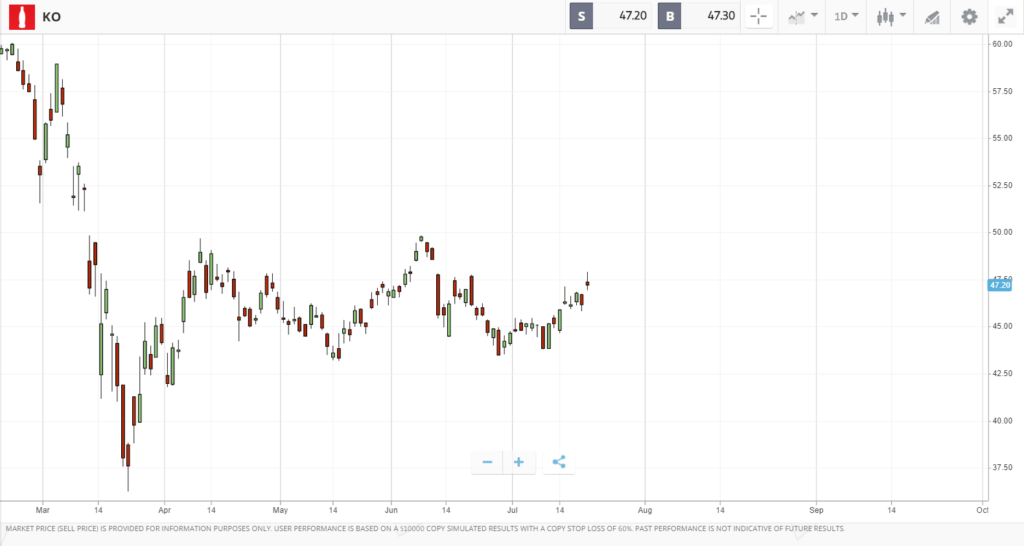Select the blue 47.20 current price label

1000,285
